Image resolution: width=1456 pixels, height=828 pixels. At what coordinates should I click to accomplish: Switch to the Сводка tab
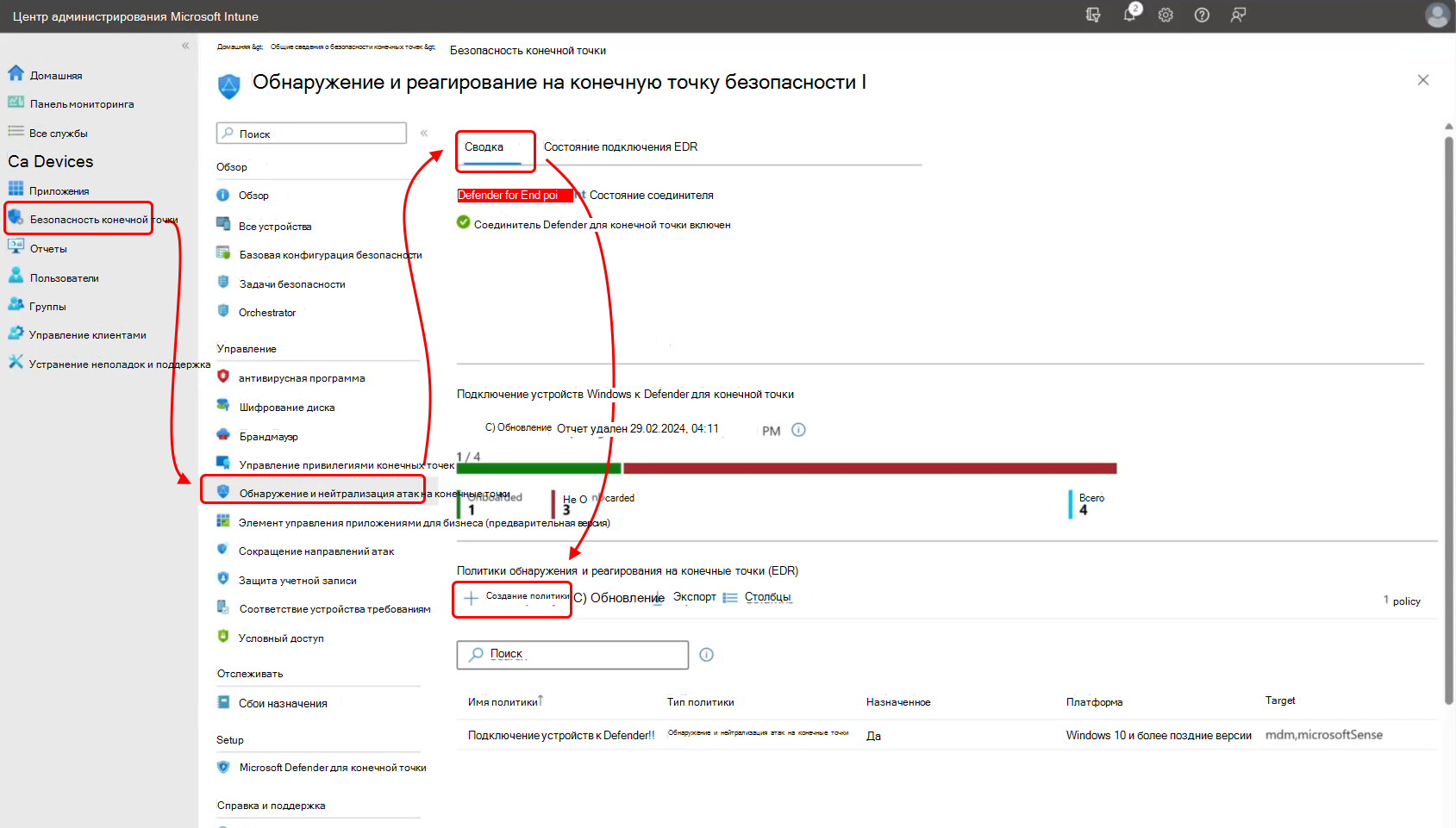click(484, 147)
